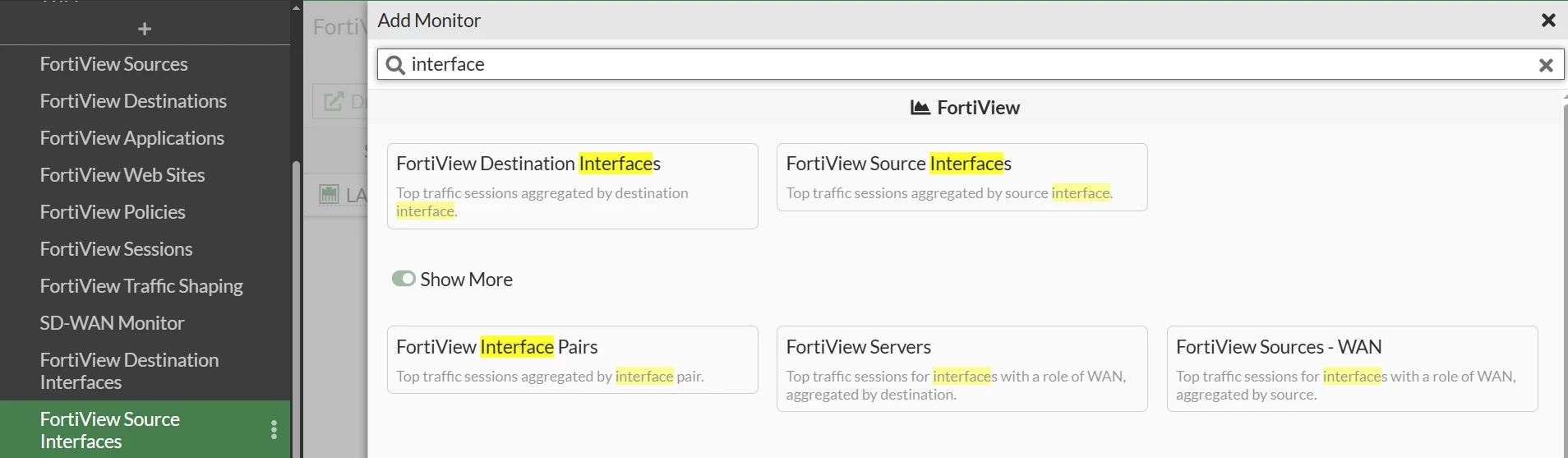Open FortiView Sources in sidebar
The image size is (1568, 458).
point(114,64)
